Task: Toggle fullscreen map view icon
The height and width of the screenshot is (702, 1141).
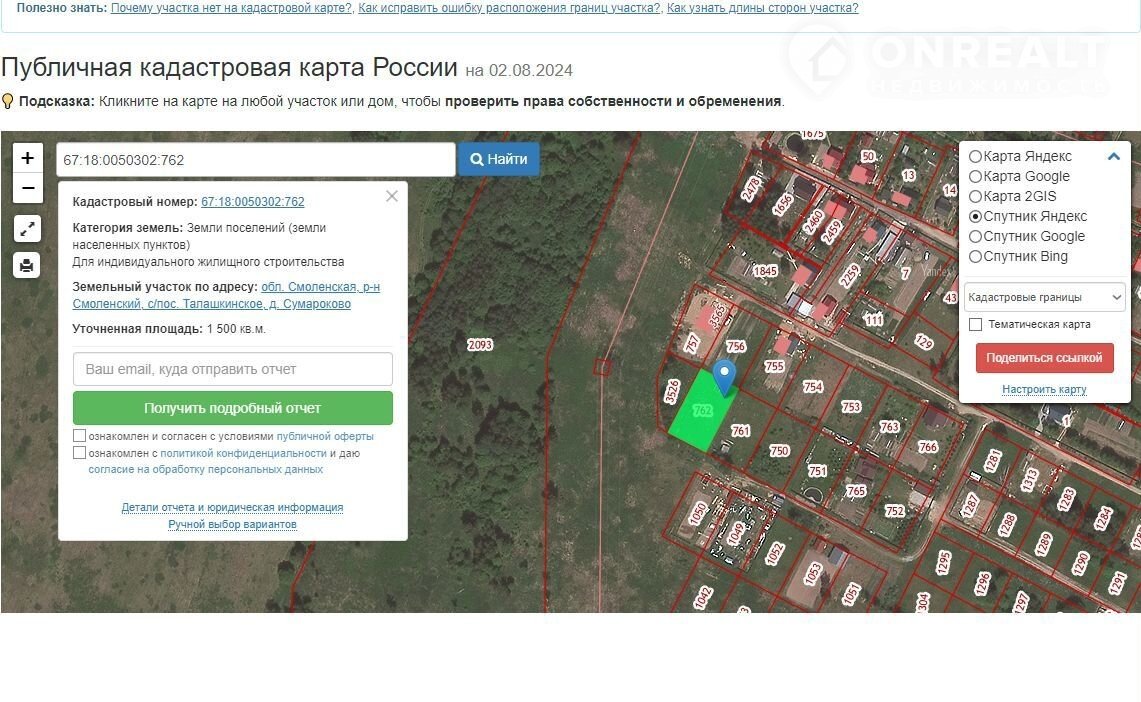Action: [27, 228]
